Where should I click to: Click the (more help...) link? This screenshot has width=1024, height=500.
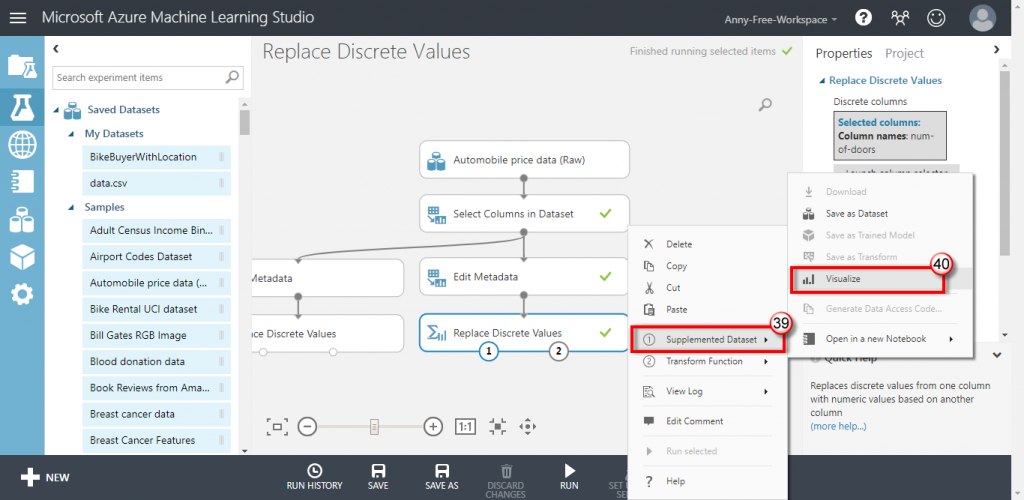click(x=839, y=426)
